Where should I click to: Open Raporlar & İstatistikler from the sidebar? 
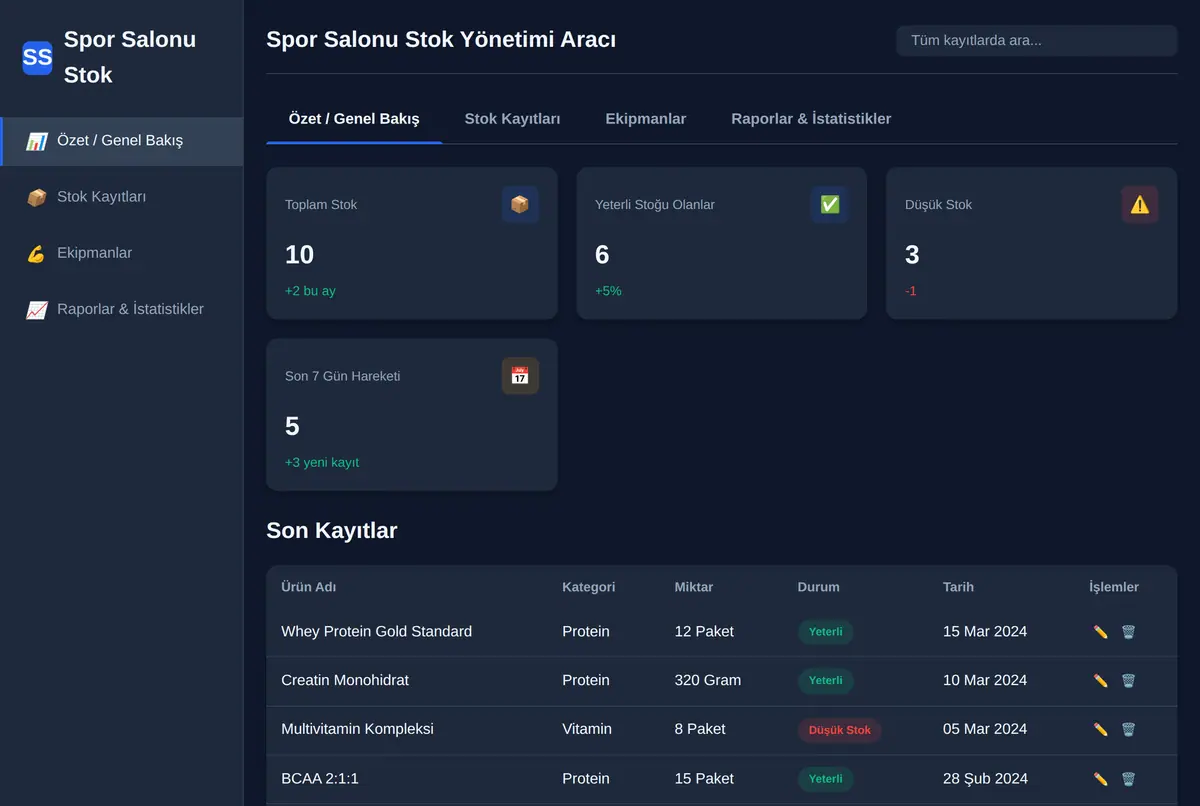[x=121, y=309]
